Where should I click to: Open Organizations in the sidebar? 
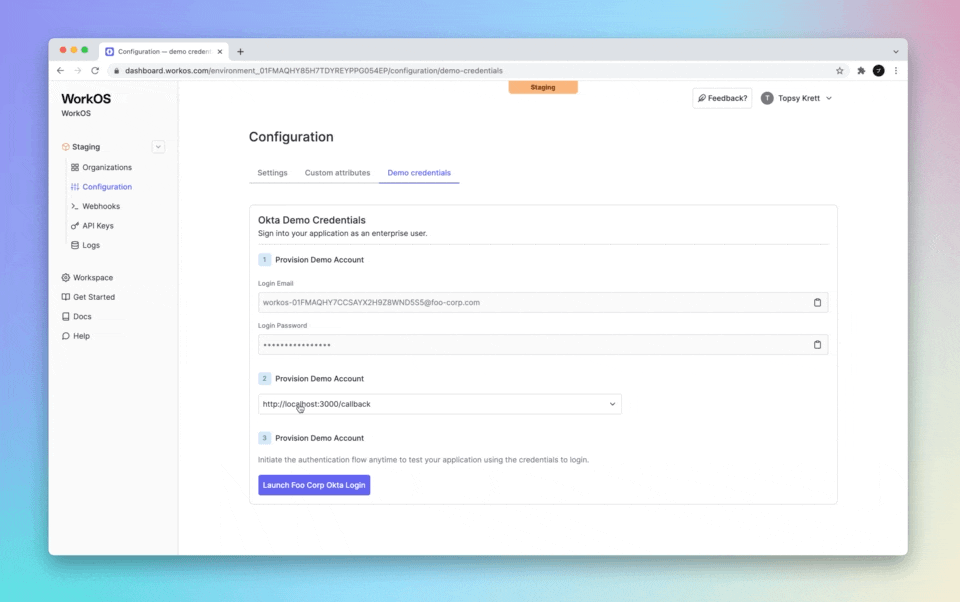tap(107, 167)
